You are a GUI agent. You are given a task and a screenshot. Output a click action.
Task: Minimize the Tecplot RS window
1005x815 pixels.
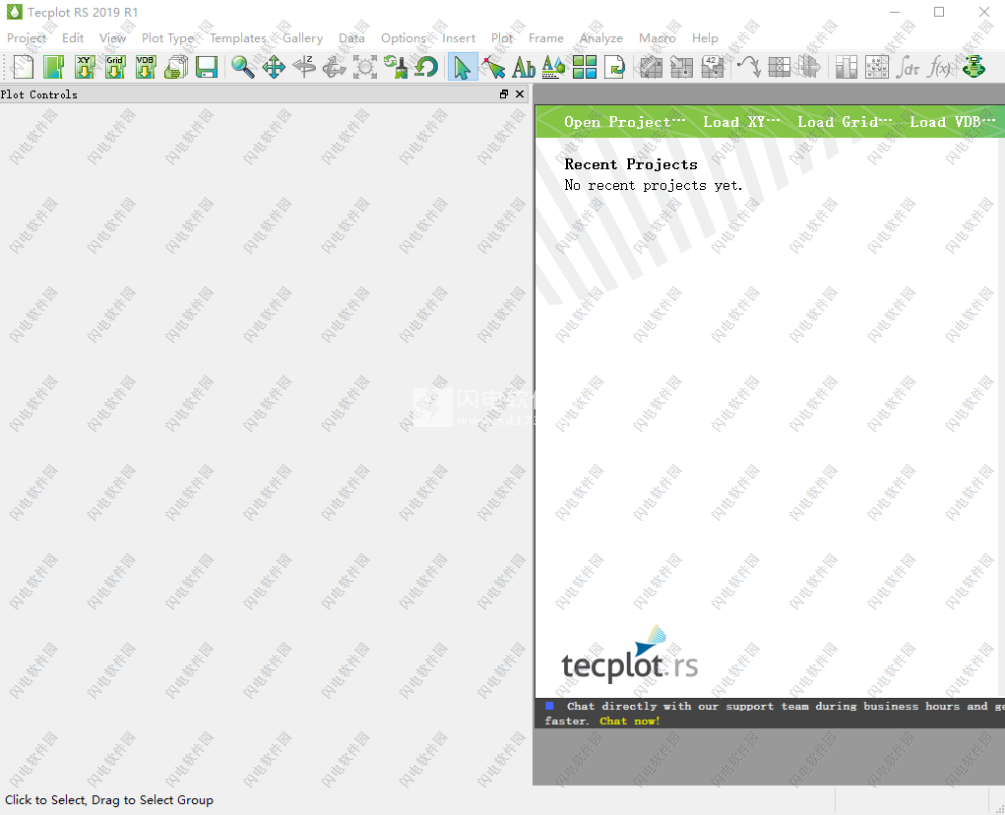pyautogui.click(x=895, y=12)
